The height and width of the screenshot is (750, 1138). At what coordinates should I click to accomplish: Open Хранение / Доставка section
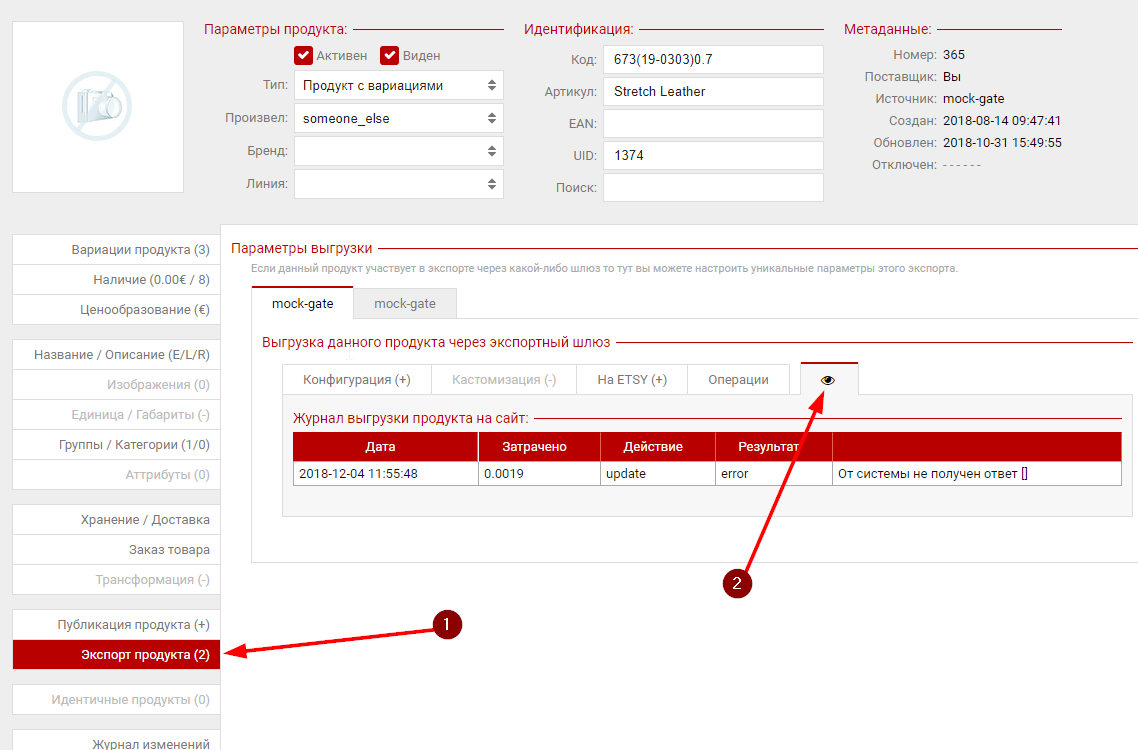[x=116, y=520]
